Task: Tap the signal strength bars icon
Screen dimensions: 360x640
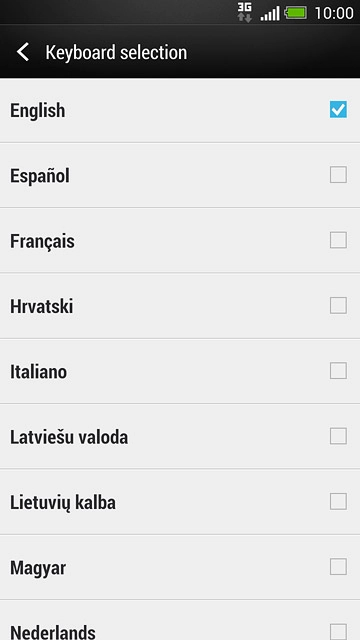Action: pos(270,13)
